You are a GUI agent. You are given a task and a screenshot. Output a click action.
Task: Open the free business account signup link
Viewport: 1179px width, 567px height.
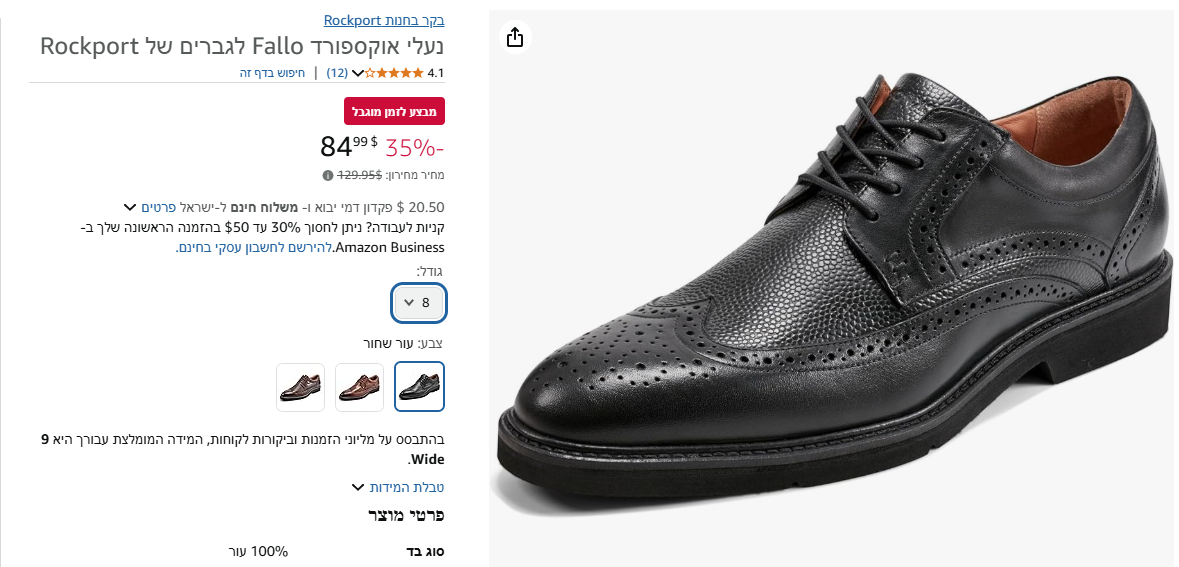click(254, 247)
